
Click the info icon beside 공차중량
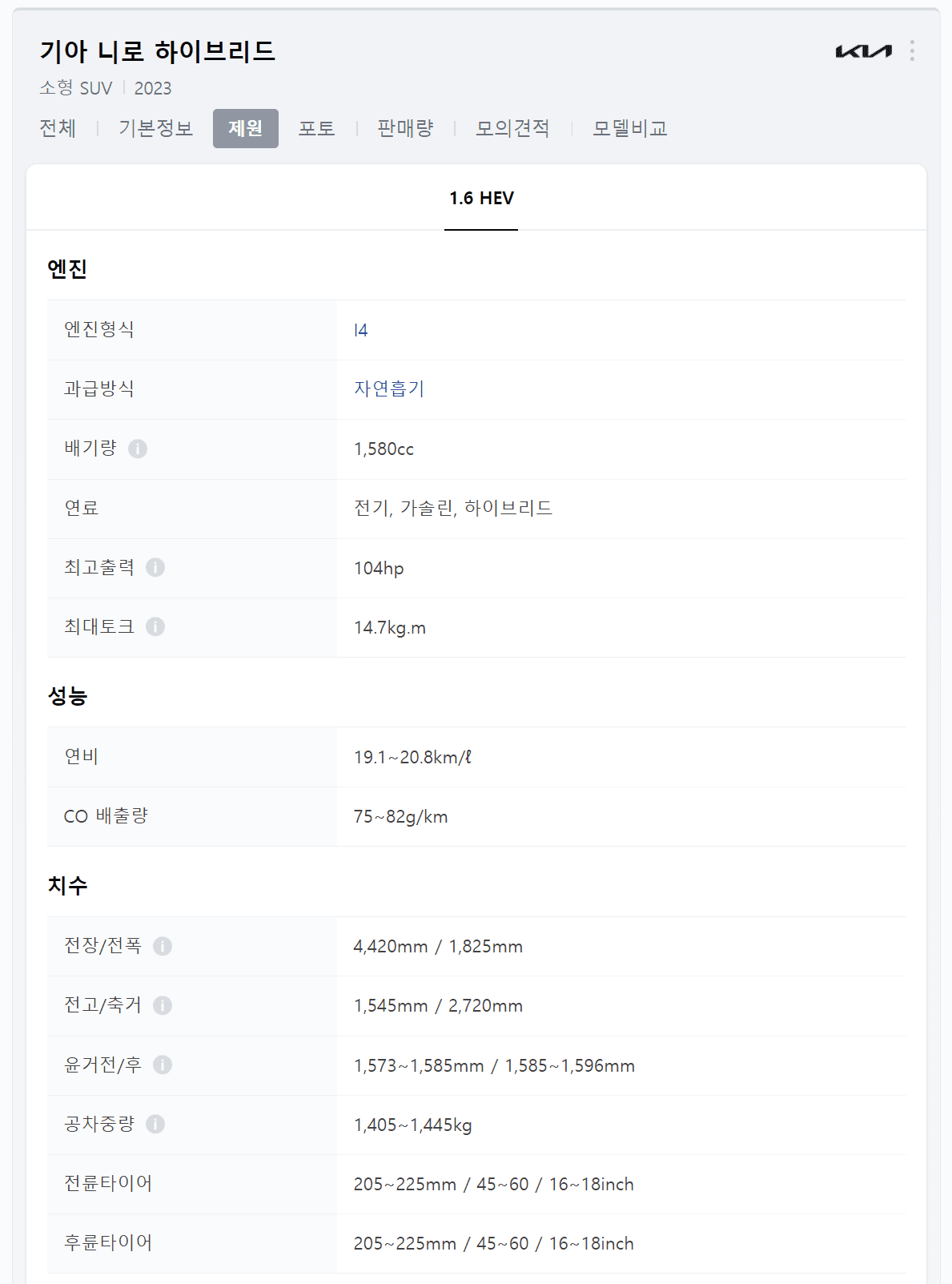pos(157,1125)
